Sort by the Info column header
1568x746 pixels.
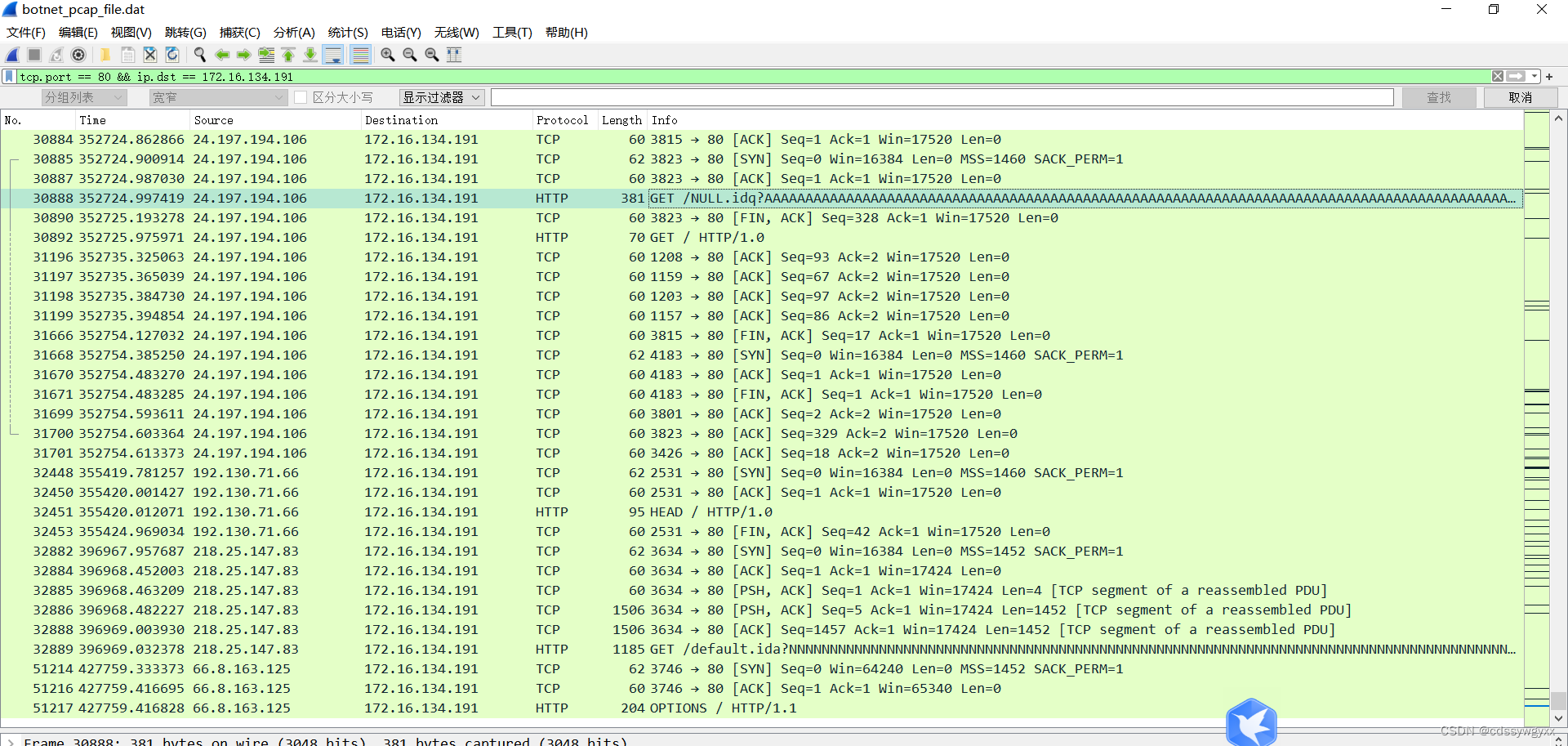[1085, 120]
